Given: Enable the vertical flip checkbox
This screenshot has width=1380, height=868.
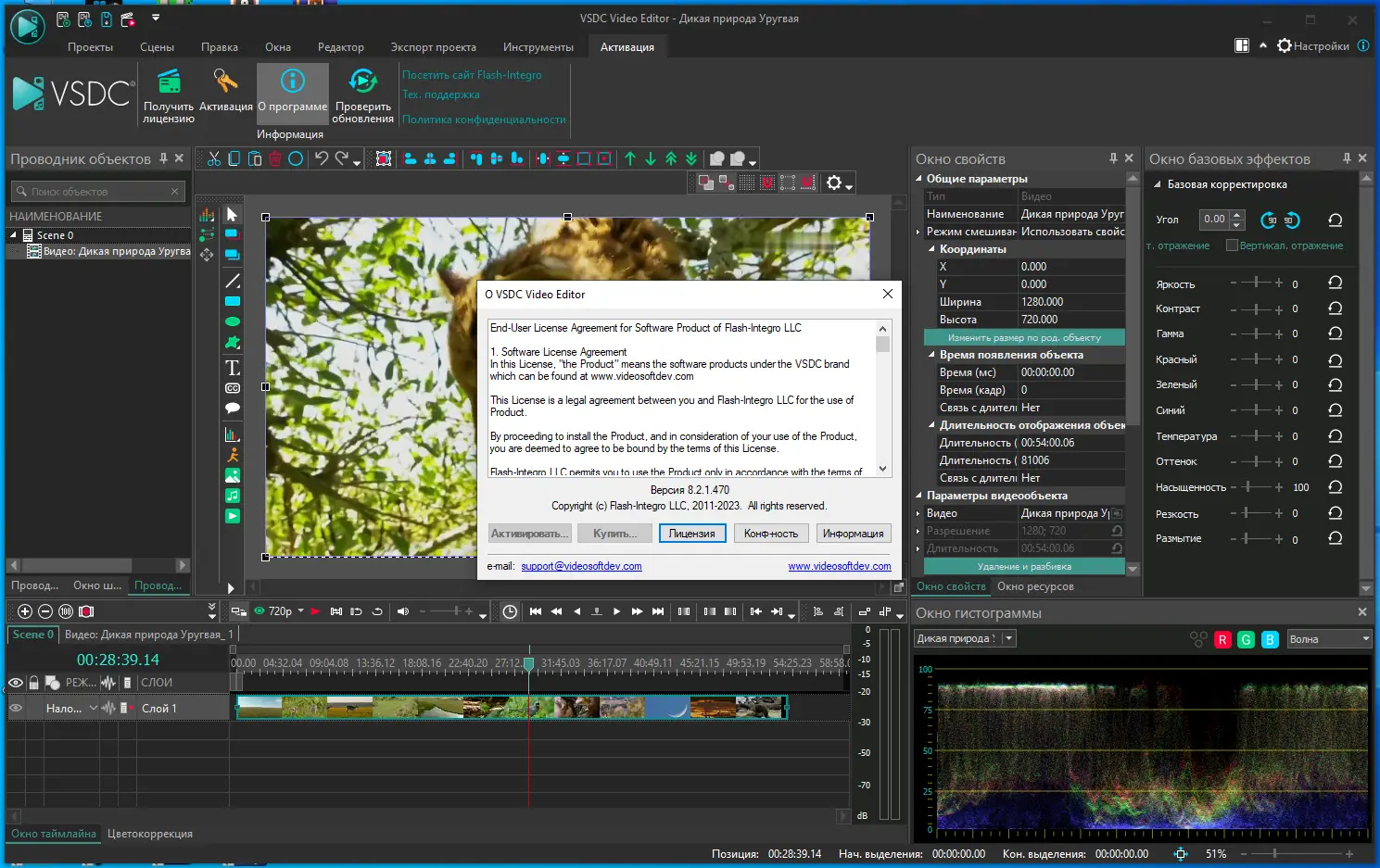Looking at the screenshot, I should click(1232, 245).
